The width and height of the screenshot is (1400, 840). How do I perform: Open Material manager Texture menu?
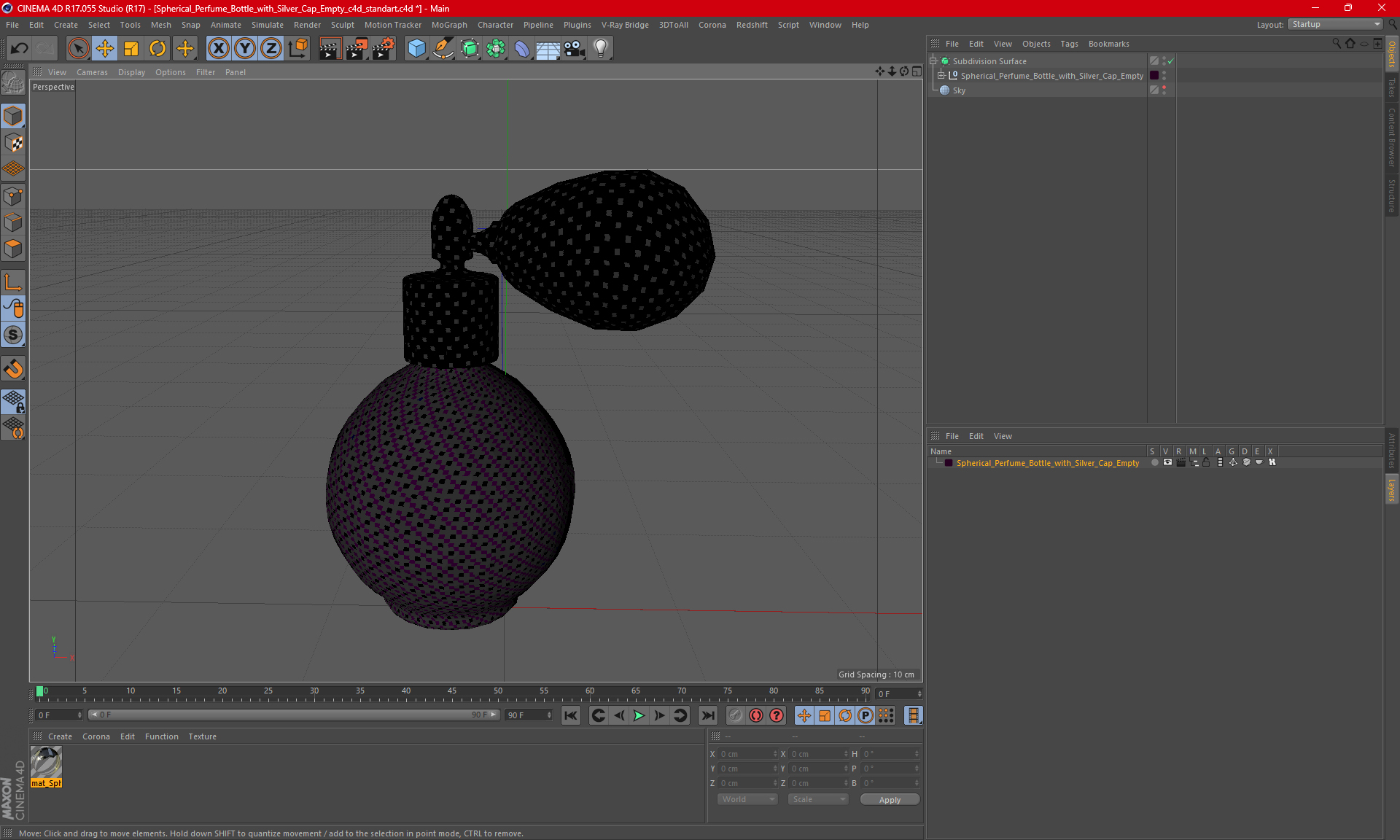202,736
